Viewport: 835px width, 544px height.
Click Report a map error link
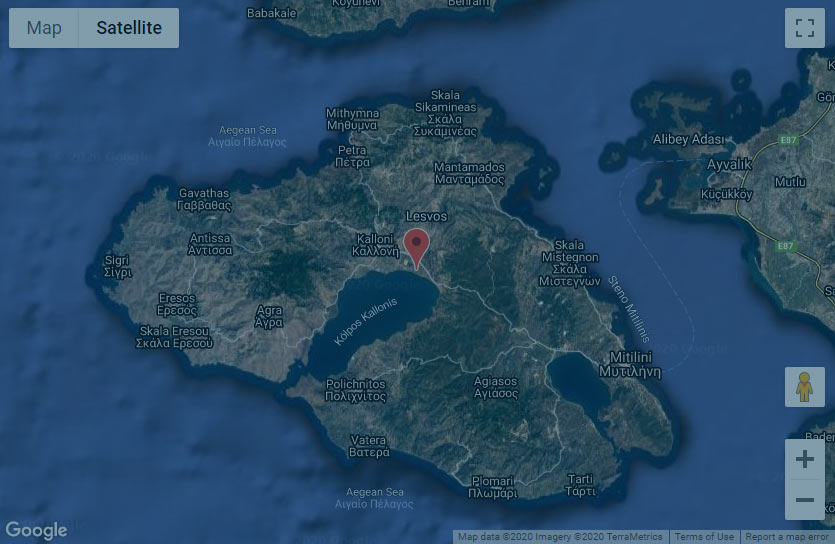[x=787, y=537]
